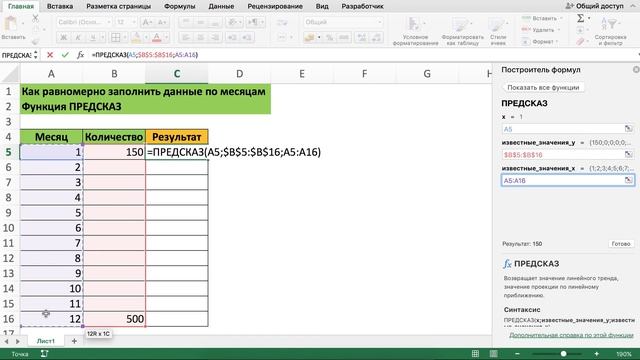The height and width of the screenshot is (360, 640).
Task: Open Cell Styles (Стили ячеек)
Action: click(x=498, y=31)
